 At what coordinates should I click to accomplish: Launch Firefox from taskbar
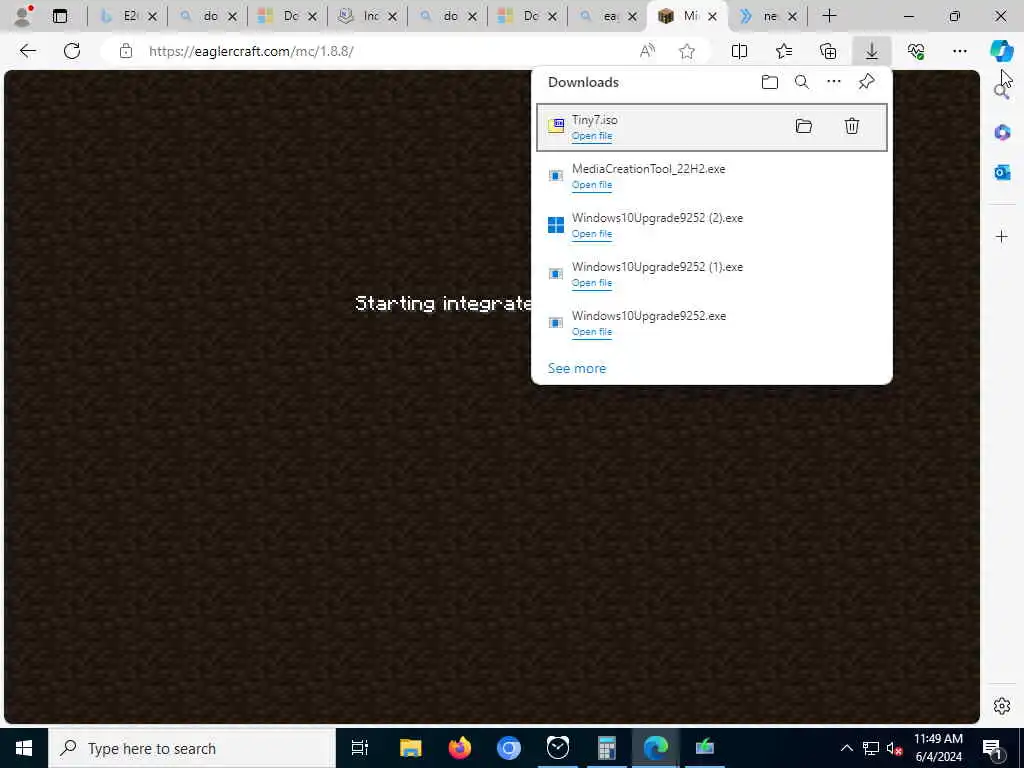pyautogui.click(x=460, y=748)
